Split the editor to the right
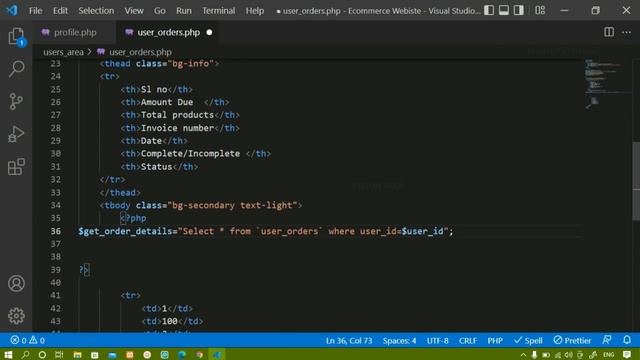Viewport: 640px width, 360px height. coord(609,32)
